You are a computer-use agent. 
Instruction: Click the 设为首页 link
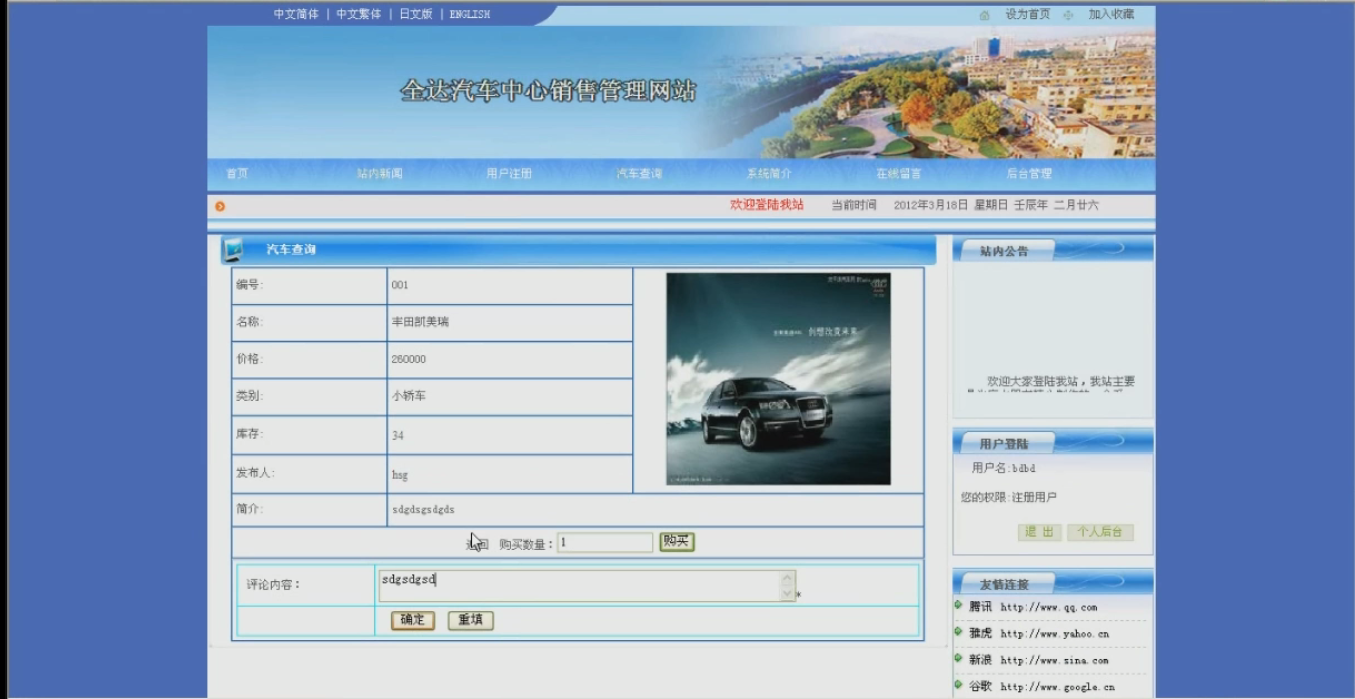click(x=1028, y=14)
